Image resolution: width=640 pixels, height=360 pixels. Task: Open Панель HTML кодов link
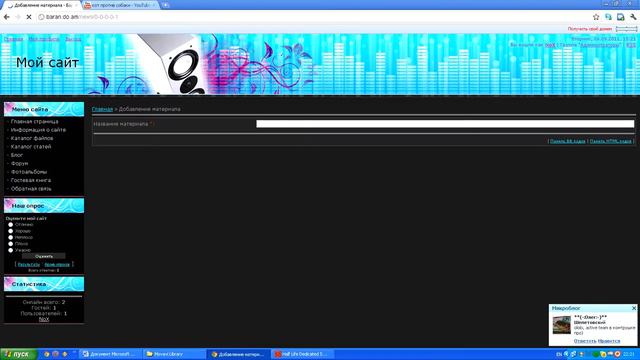click(611, 141)
